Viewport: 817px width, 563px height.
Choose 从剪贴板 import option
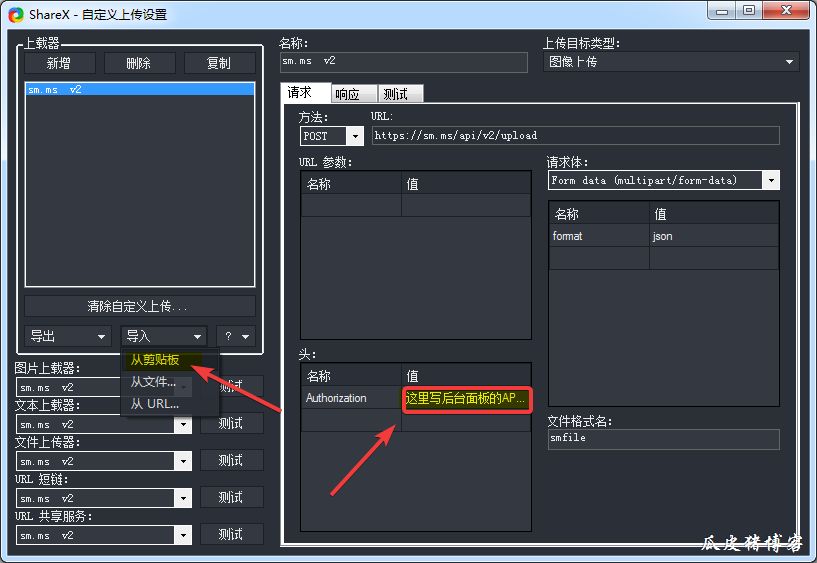155,359
